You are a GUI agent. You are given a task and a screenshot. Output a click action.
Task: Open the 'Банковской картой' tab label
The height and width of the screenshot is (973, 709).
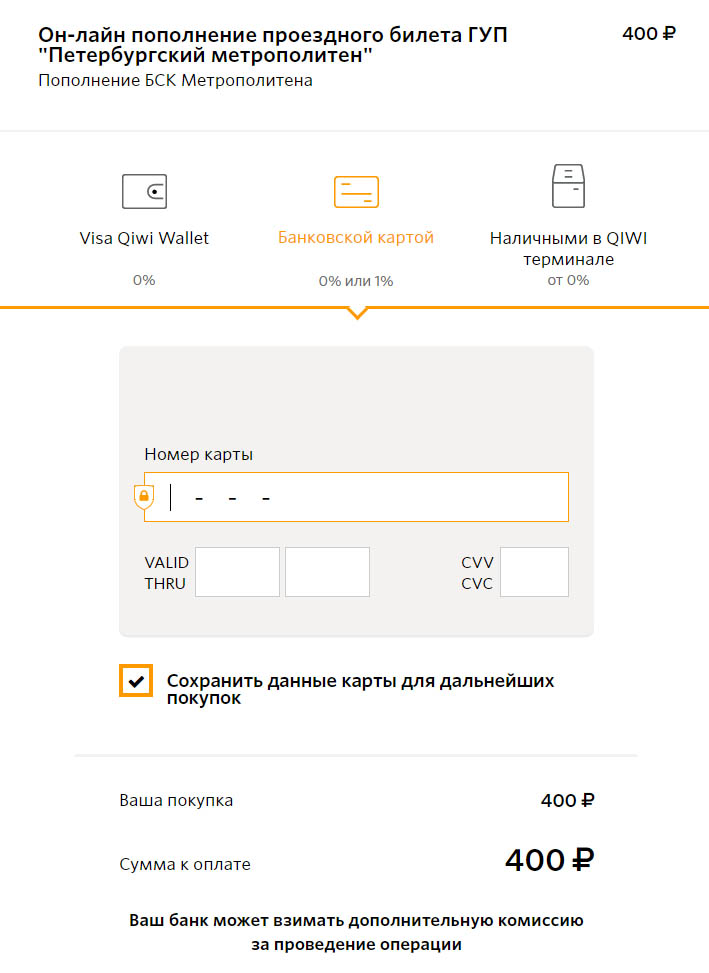pos(356,238)
